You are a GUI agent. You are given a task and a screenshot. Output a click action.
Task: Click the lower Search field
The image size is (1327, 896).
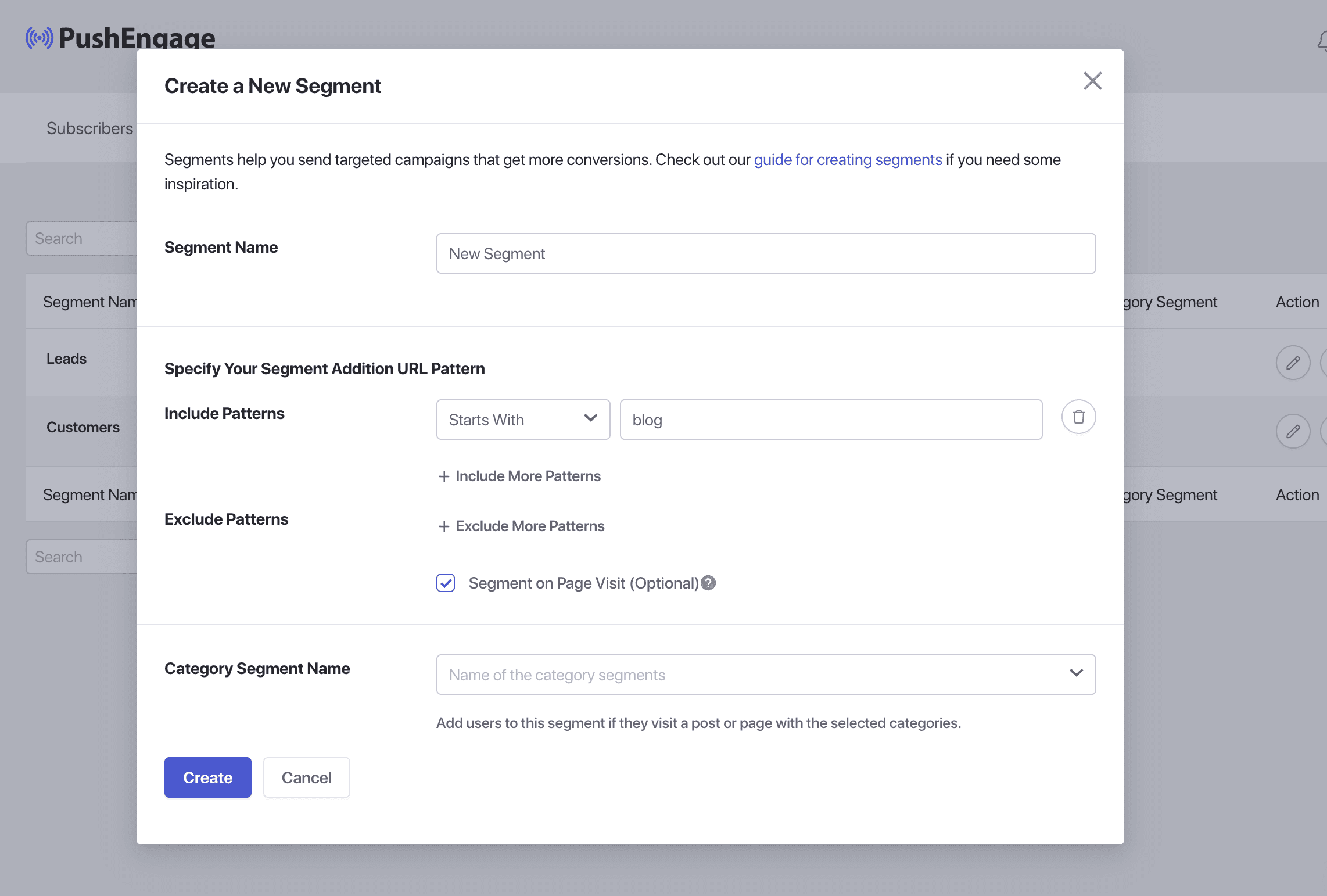click(81, 557)
